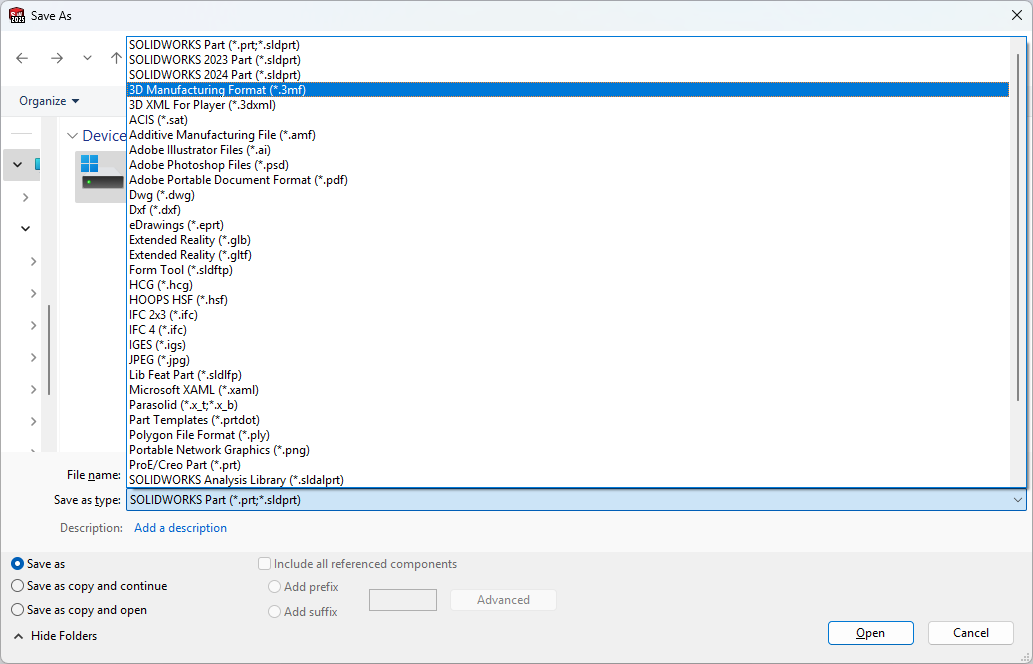1033x664 pixels.
Task: Click the Save as type dropdown arrow
Action: [x=1017, y=500]
